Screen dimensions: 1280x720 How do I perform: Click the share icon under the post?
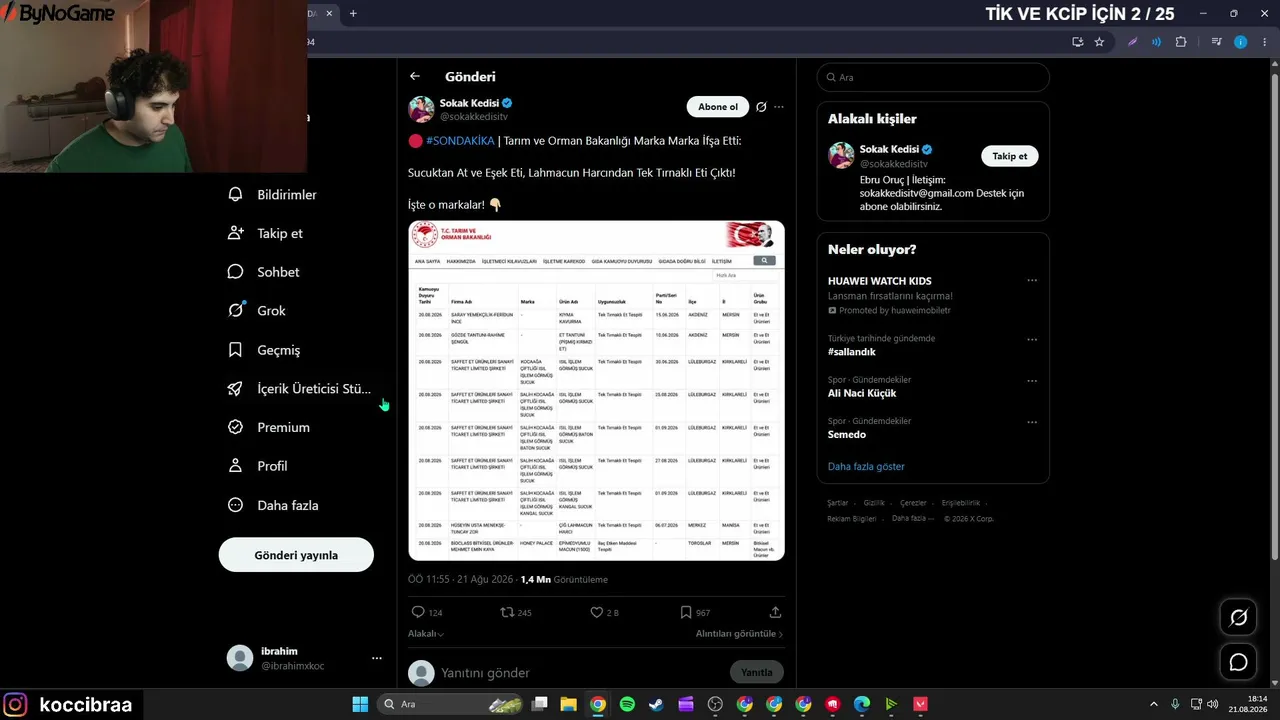coord(775,612)
